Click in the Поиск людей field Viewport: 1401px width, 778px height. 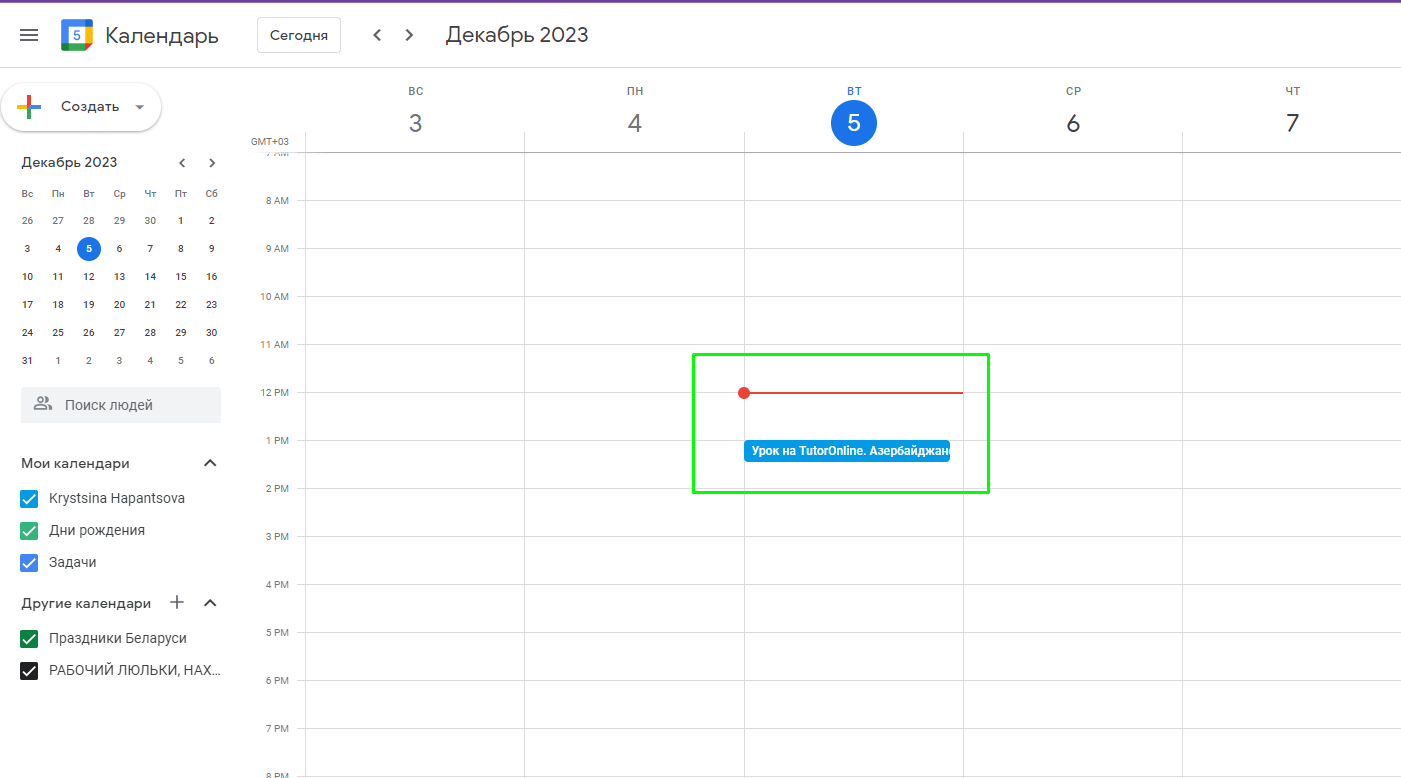coord(121,405)
